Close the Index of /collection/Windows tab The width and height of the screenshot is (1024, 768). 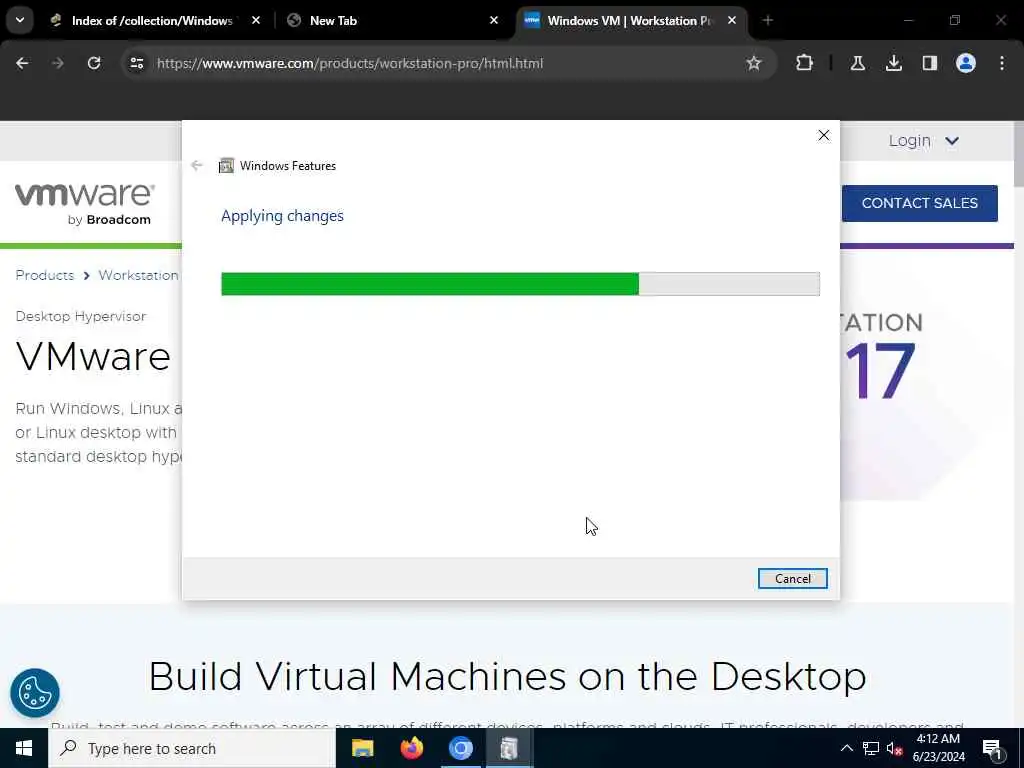tap(255, 21)
